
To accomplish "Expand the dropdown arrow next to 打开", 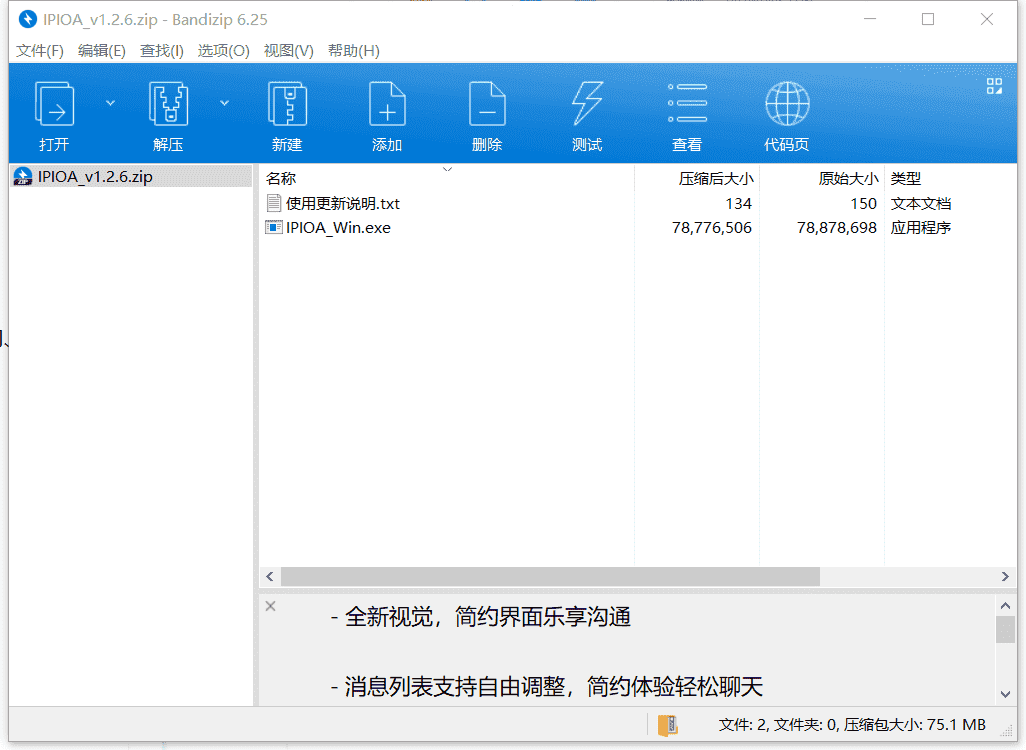I will (111, 103).
